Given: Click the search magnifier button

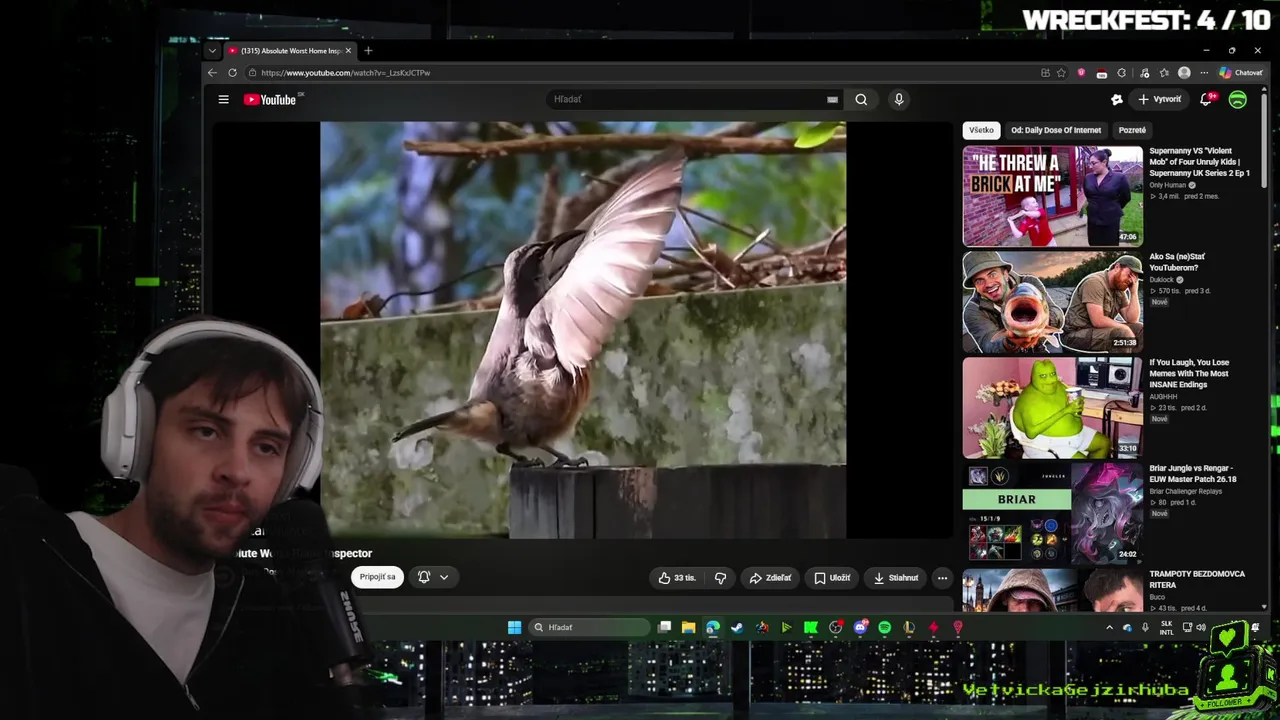Looking at the screenshot, I should coord(861,99).
